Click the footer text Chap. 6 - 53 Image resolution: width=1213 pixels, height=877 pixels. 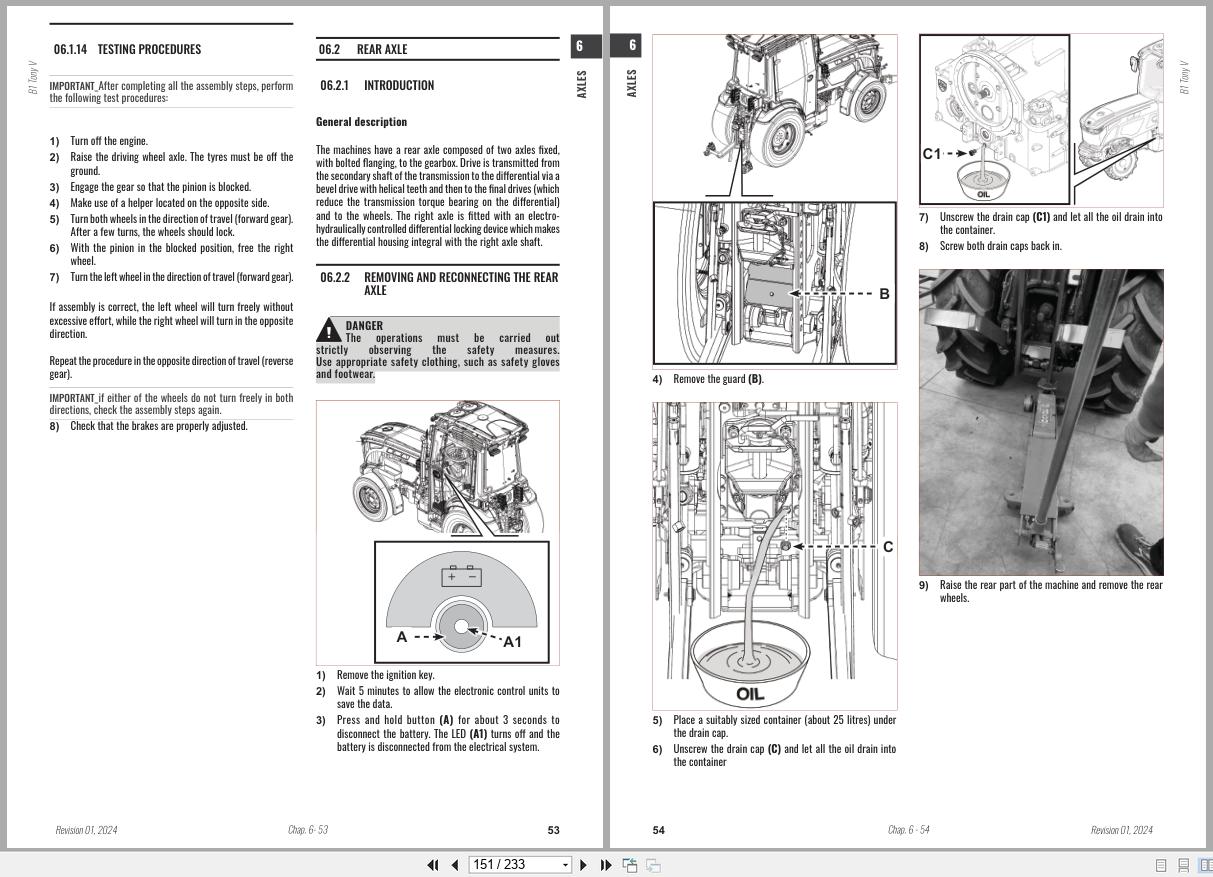[310, 829]
